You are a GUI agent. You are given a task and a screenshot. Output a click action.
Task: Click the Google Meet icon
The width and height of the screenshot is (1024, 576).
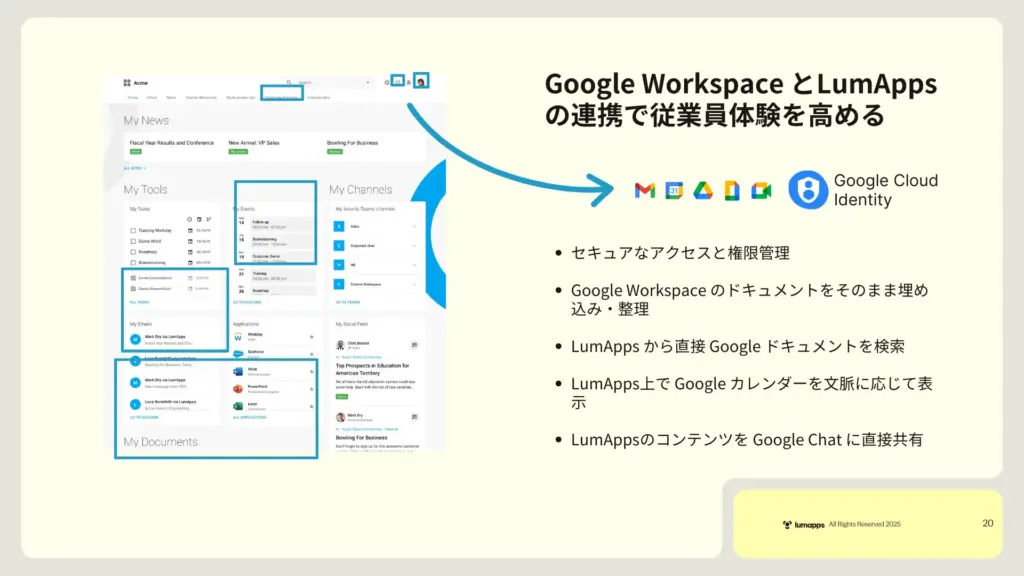click(762, 191)
